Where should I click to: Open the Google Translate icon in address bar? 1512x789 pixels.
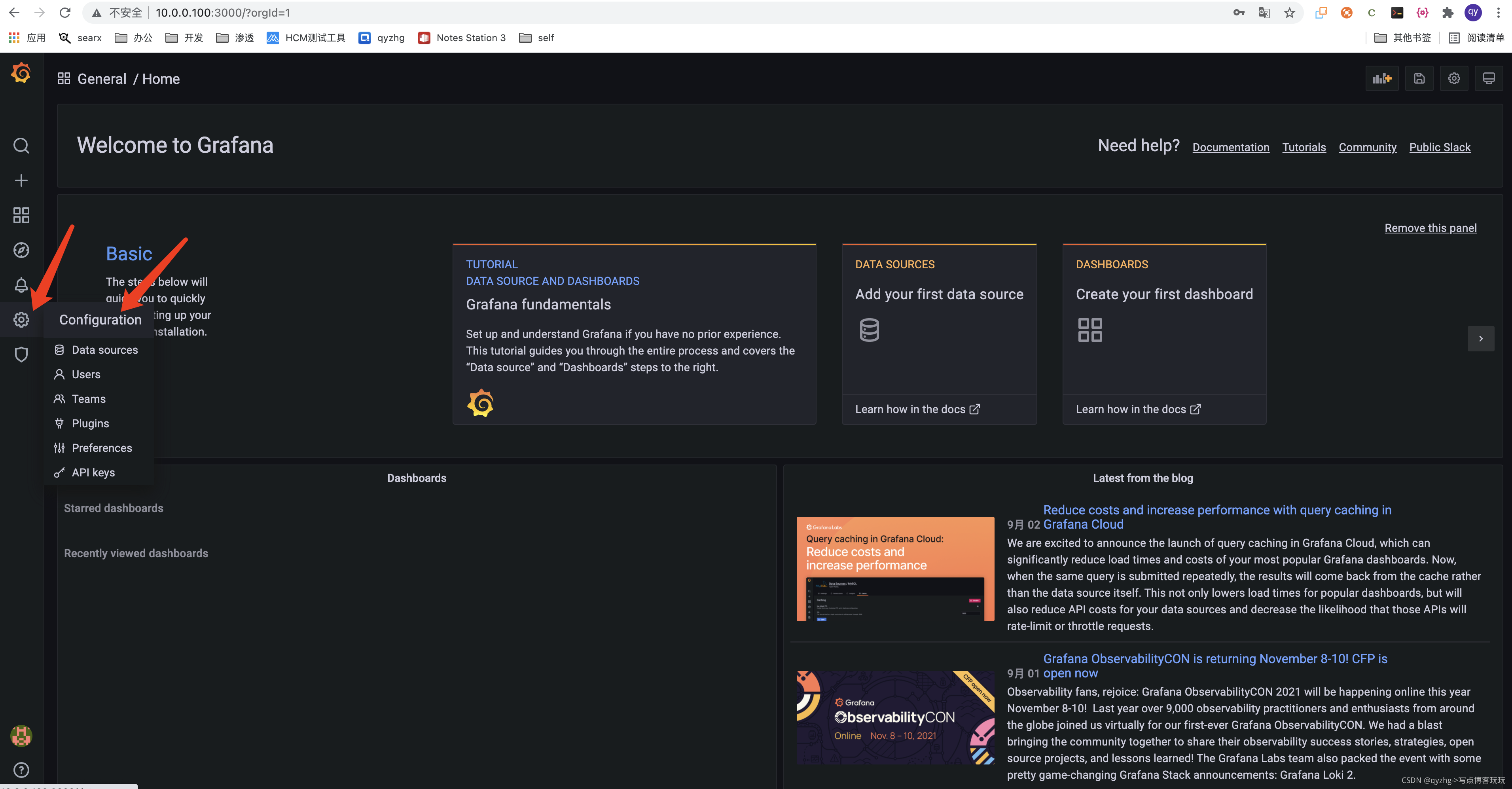[x=1264, y=12]
